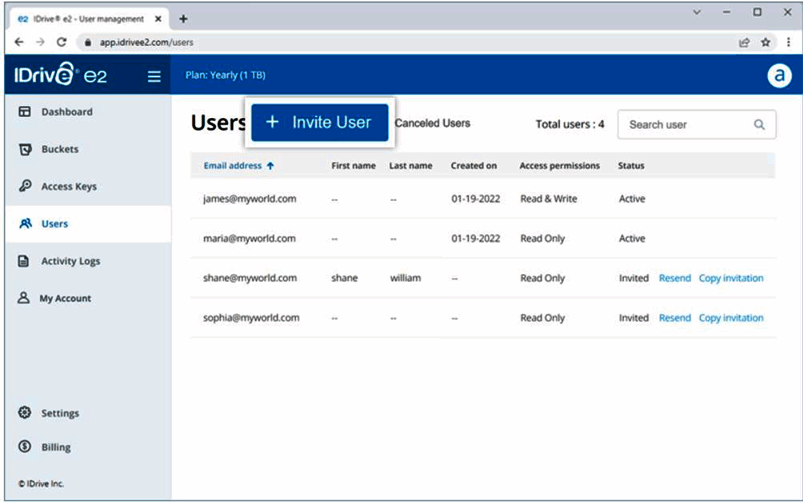
Task: Sort by Email address column arrow
Action: coord(270,166)
